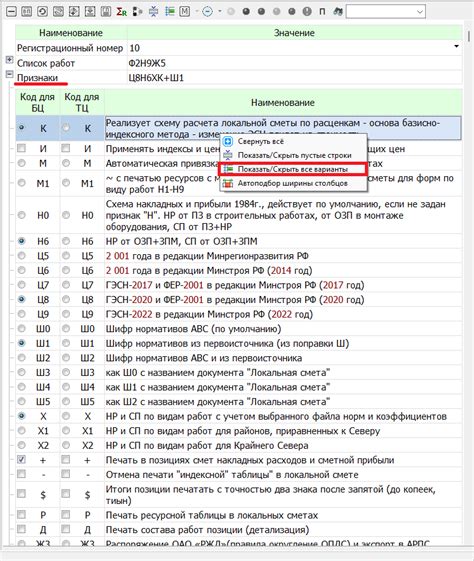Click the registration number value 10
This screenshot has width=474, height=561.
(135, 48)
